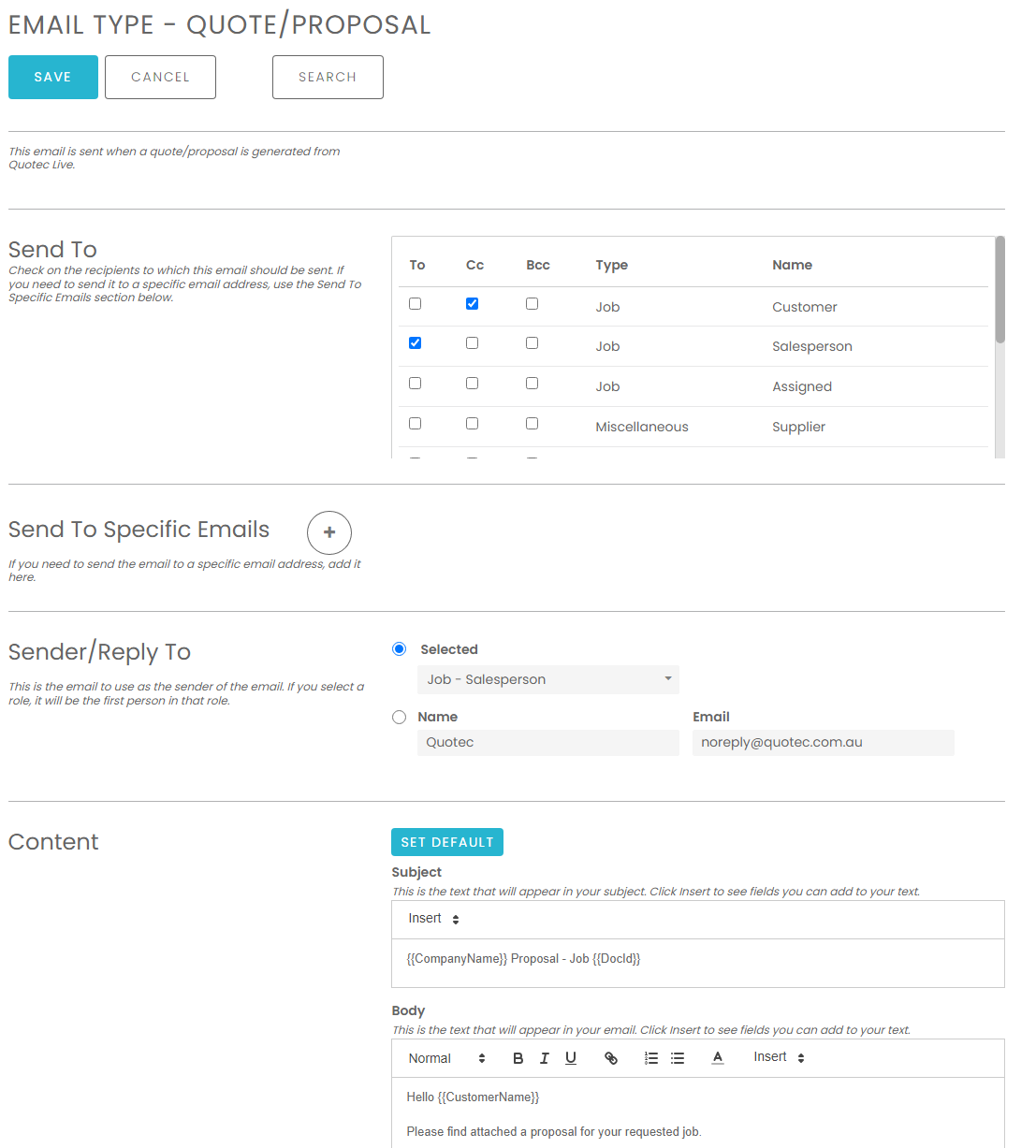Uncheck Cc for Job Customer
Screen dimensions: 1036x1148
[x=472, y=304]
